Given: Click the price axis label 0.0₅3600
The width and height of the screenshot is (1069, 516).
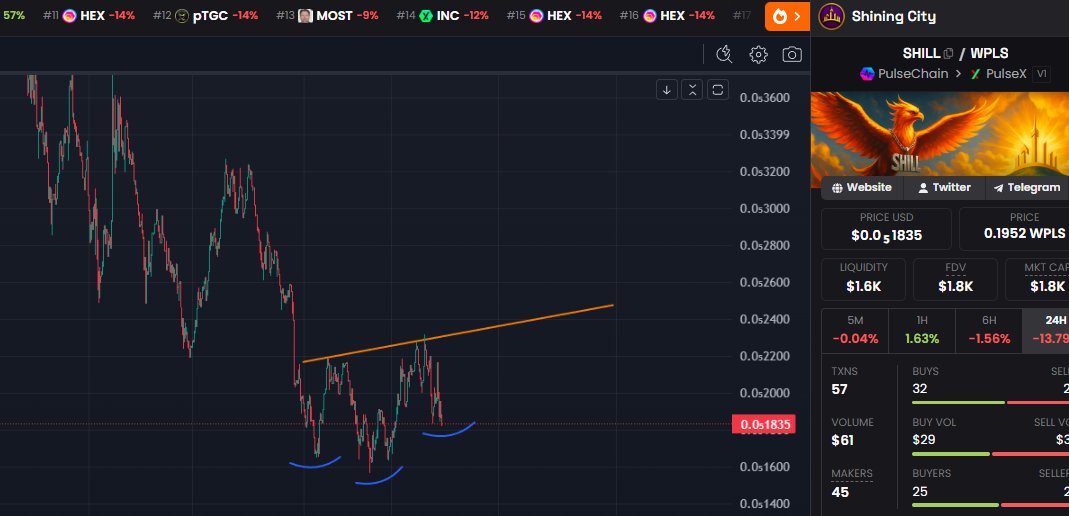Looking at the screenshot, I should coord(765,97).
